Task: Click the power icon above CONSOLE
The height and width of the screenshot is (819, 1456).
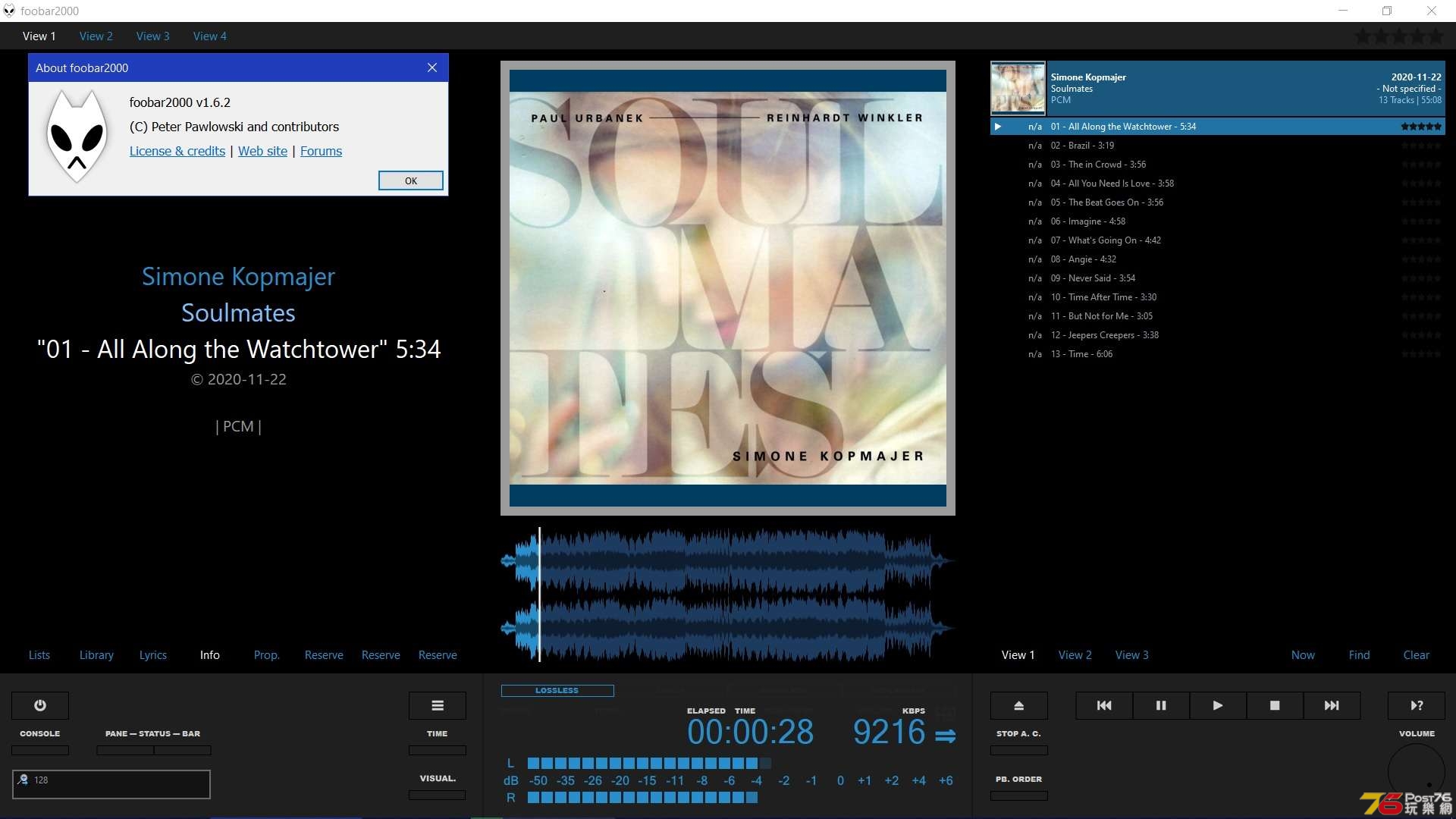Action: coord(40,705)
